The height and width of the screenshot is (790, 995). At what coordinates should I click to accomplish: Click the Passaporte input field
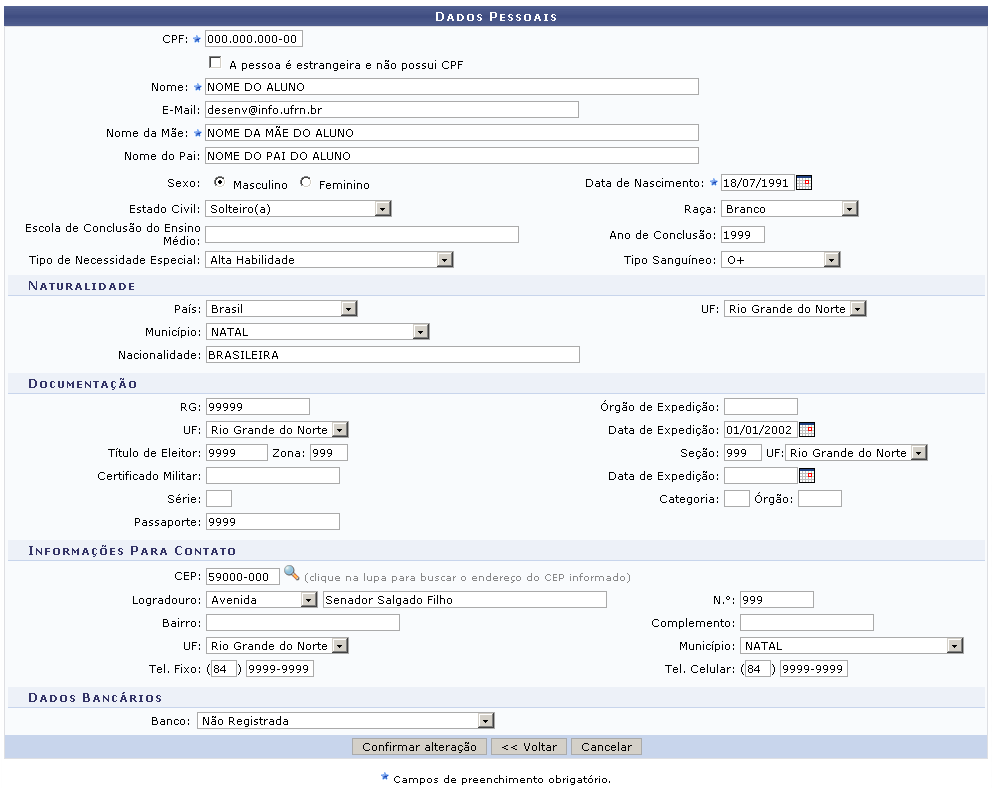pos(272,522)
